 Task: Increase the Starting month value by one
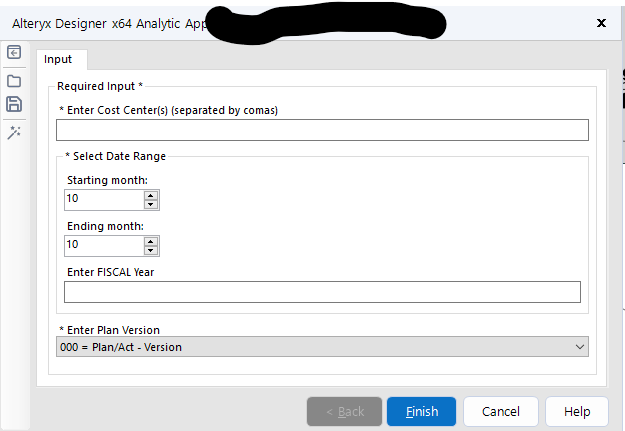click(151, 194)
